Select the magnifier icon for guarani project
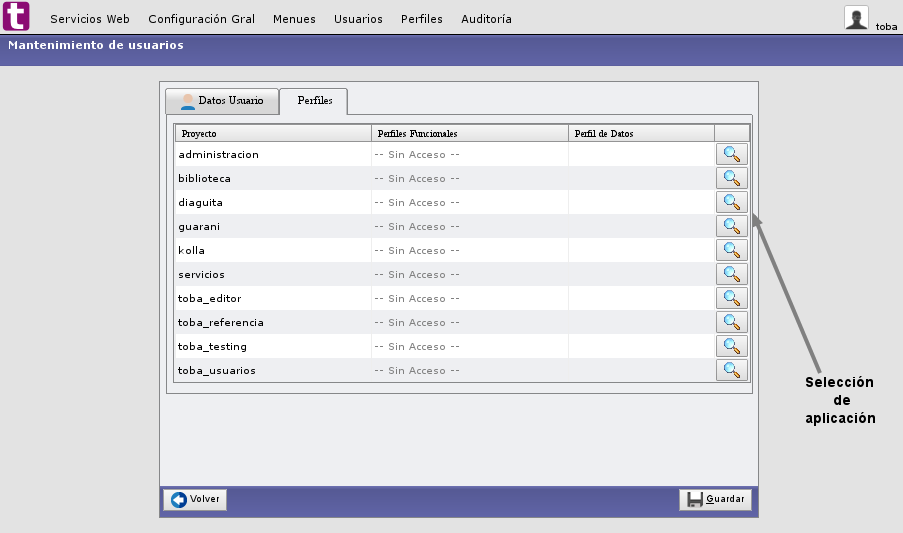The image size is (903, 533). 732,226
